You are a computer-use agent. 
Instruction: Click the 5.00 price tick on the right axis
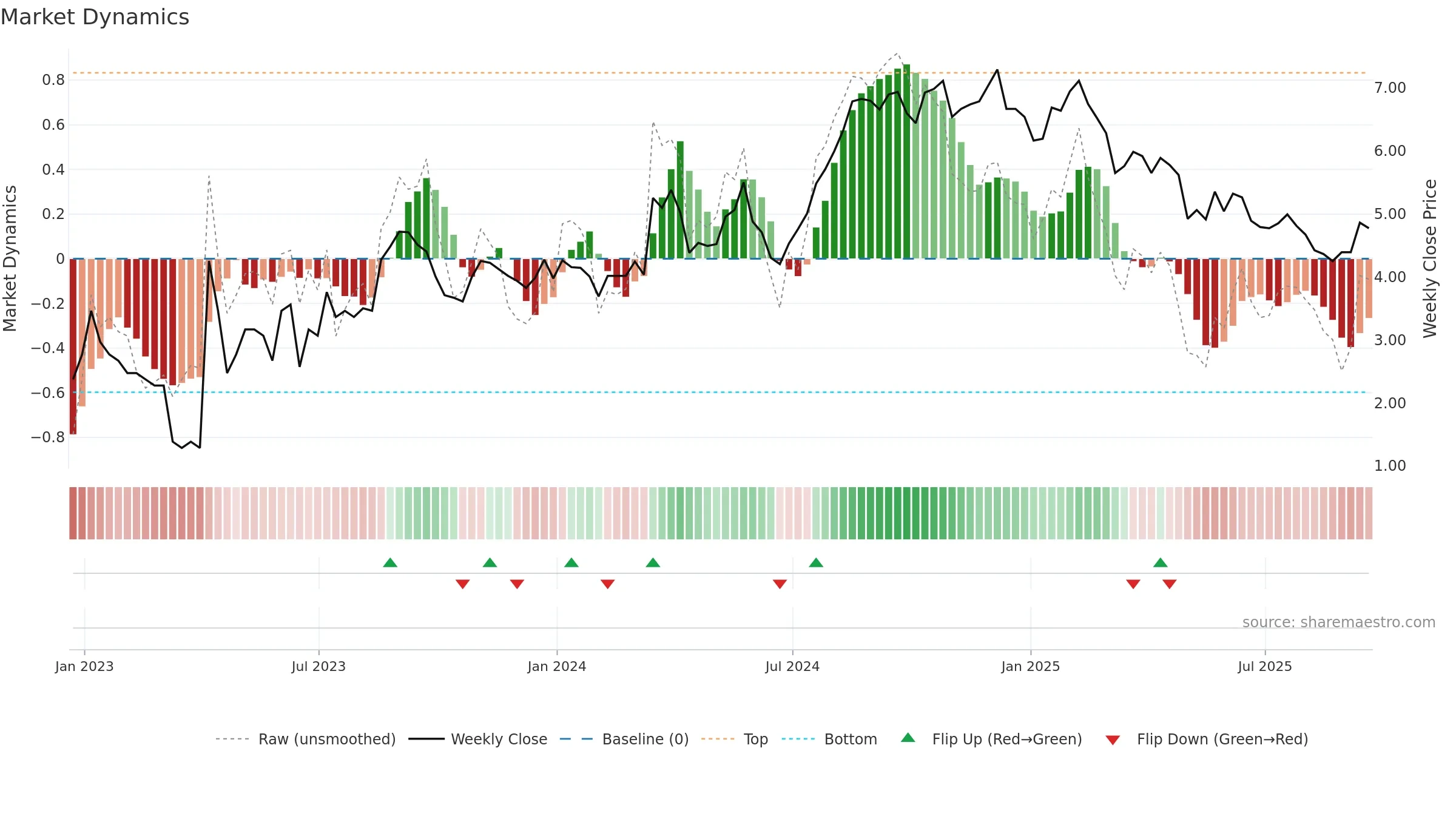click(x=1390, y=214)
